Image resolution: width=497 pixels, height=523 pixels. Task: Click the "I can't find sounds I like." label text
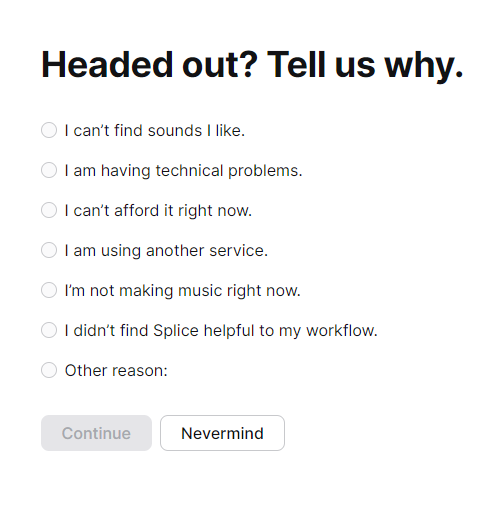(155, 130)
